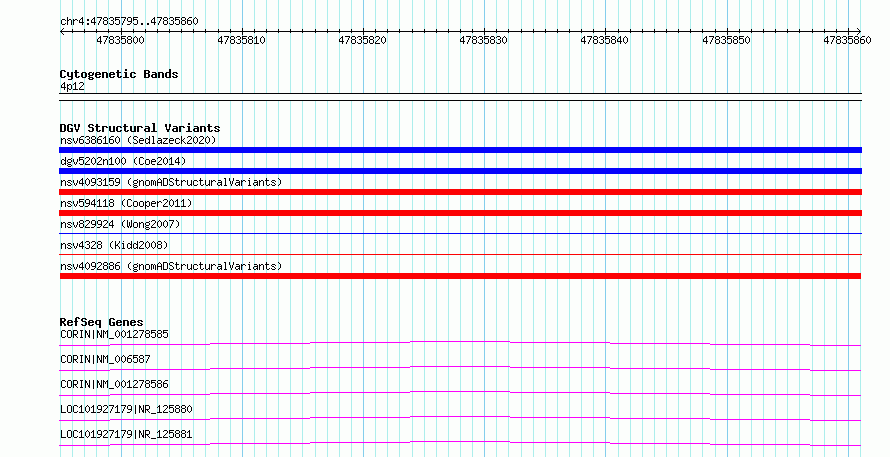This screenshot has height=457, width=890.
Task: Click the blue bar under nsv6386160
Action: [x=460, y=150]
